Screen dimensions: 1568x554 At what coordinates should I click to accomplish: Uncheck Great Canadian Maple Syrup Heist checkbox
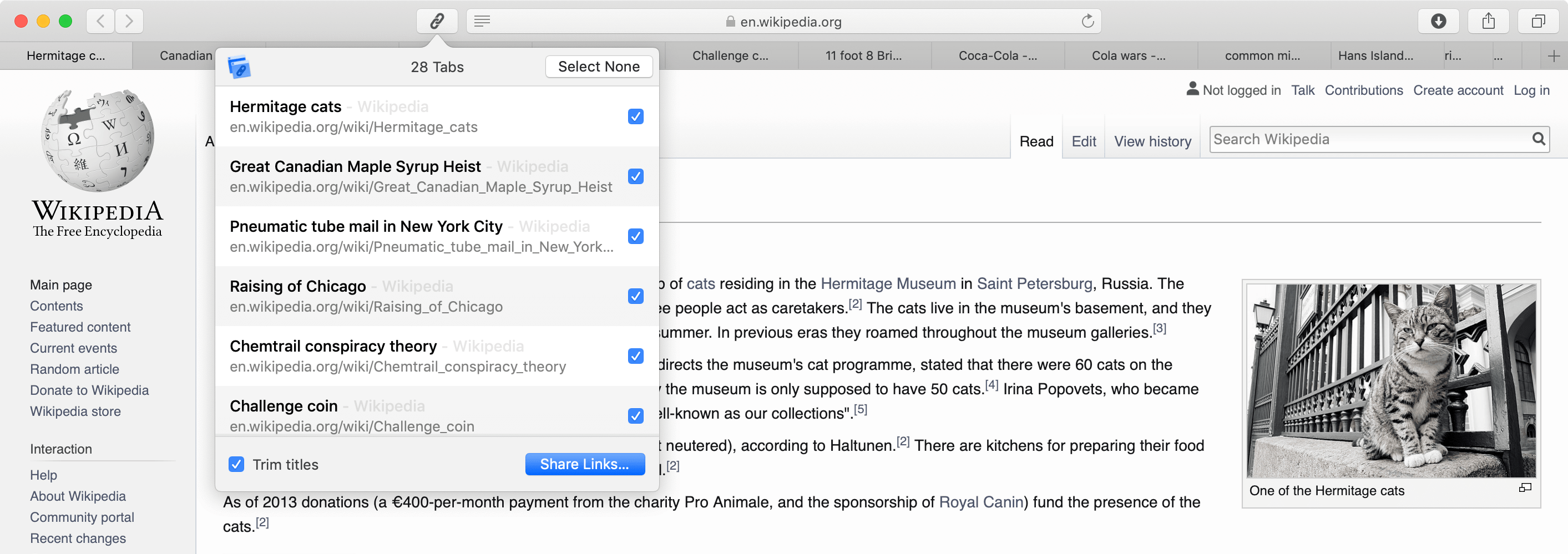pyautogui.click(x=635, y=176)
